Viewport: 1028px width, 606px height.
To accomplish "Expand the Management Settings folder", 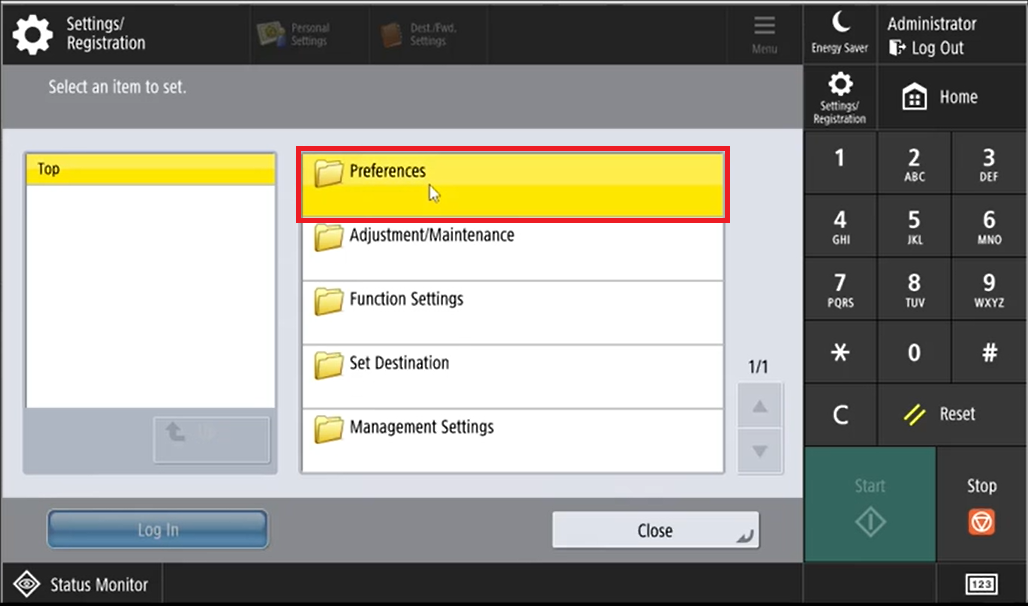I will 512,440.
